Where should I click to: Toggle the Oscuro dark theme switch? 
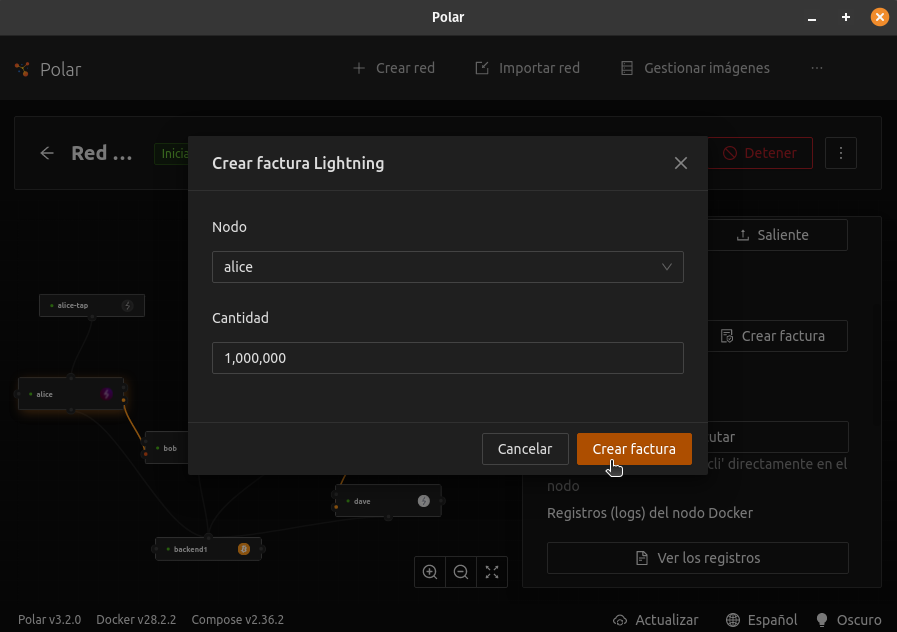pyautogui.click(x=849, y=620)
